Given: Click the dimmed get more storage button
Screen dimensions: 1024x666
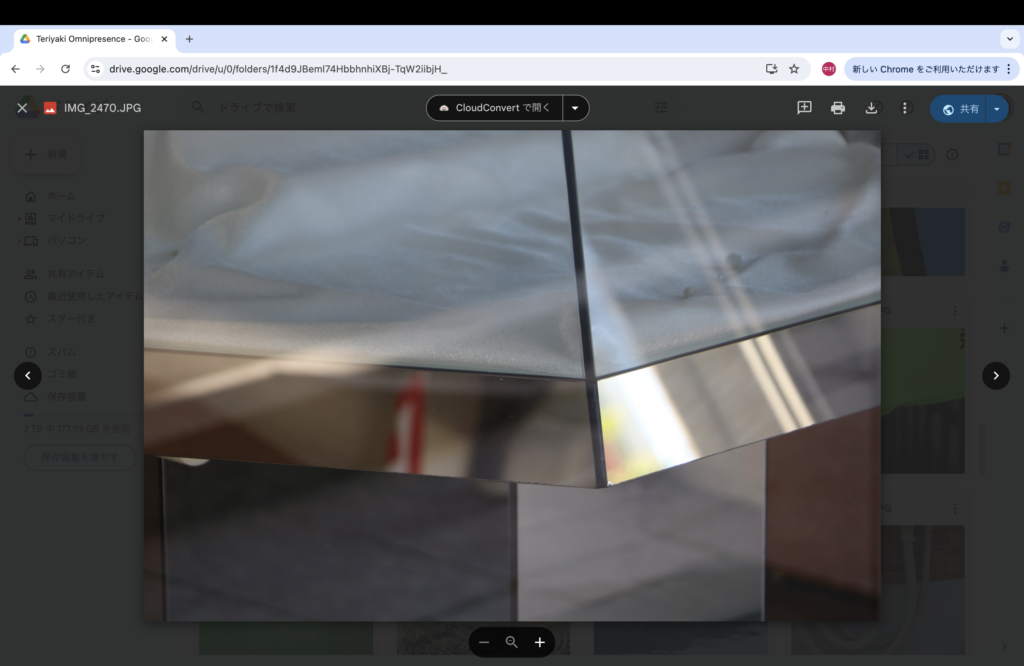Looking at the screenshot, I should 80,457.
